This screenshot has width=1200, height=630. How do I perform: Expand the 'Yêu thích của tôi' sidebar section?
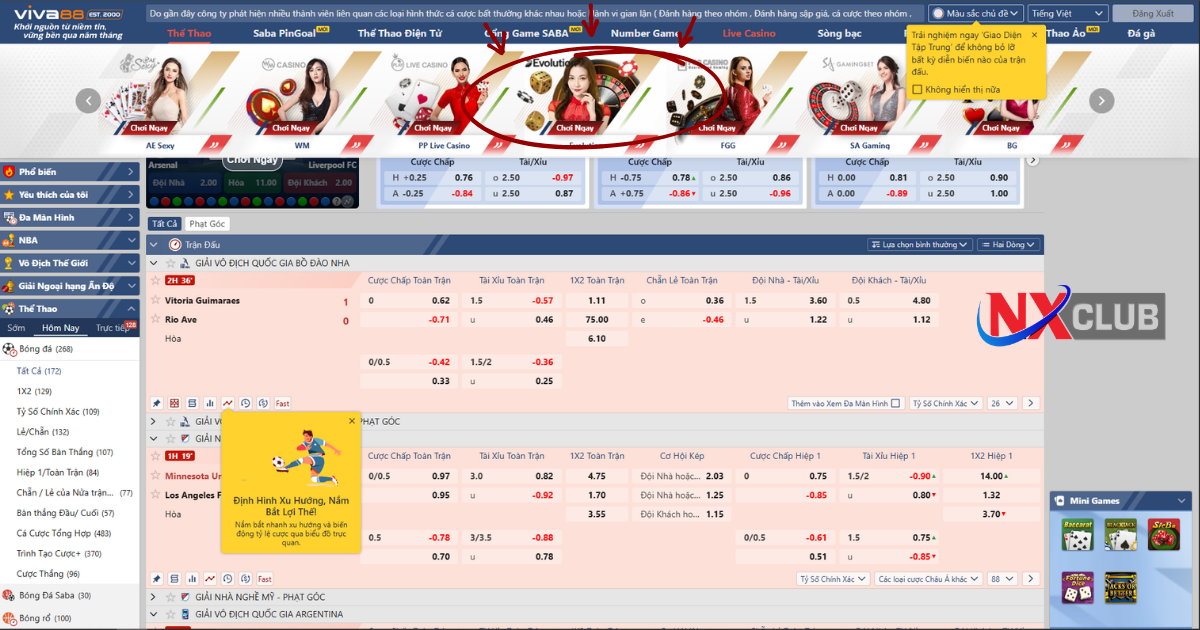(70, 194)
